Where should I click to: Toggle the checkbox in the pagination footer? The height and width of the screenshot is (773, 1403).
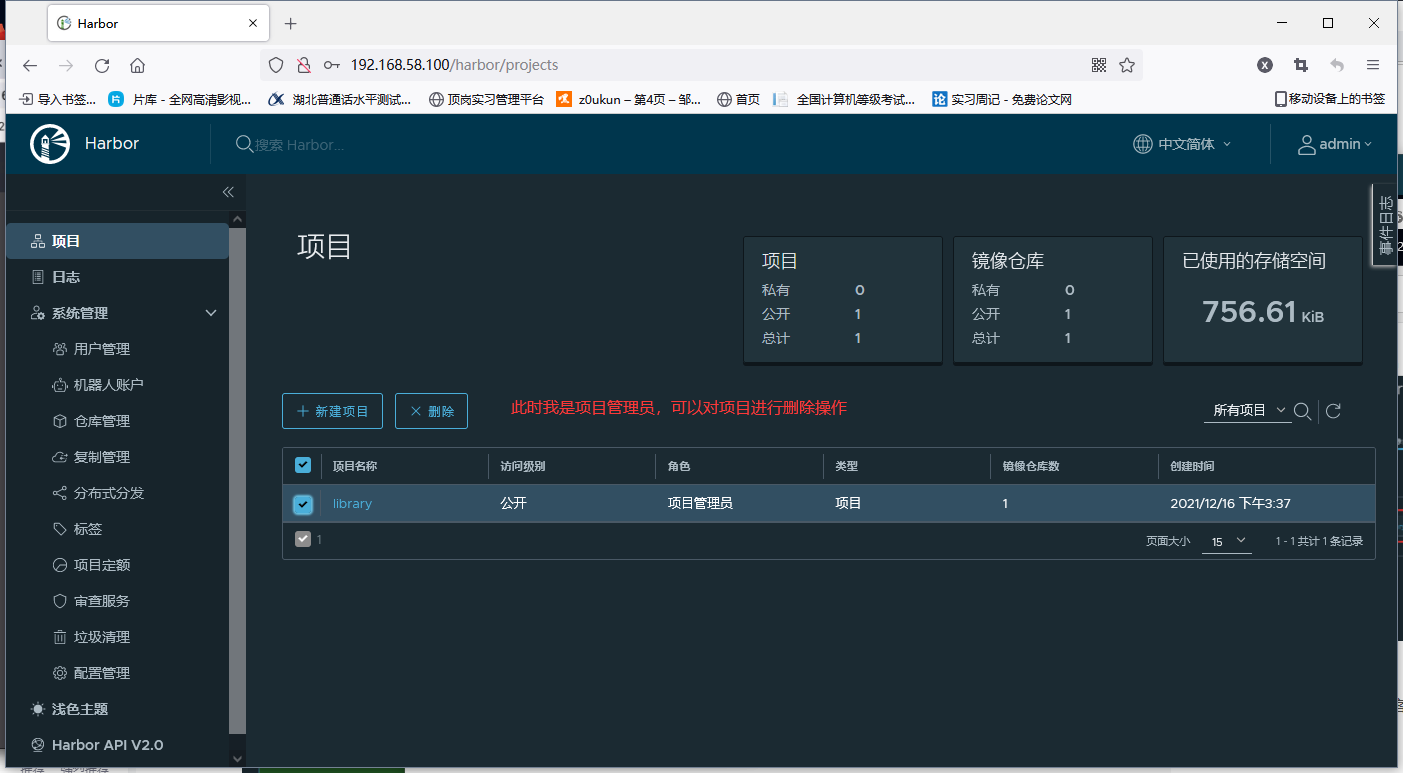[302, 539]
